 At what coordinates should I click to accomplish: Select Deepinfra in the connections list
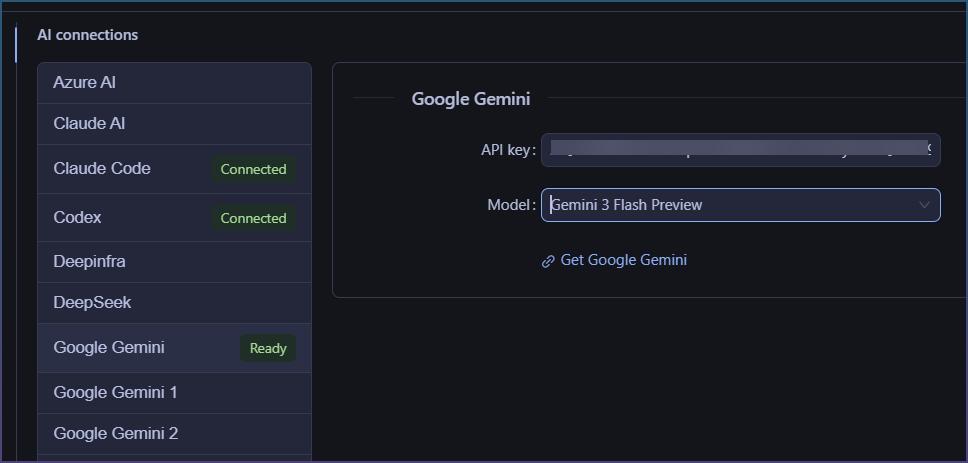coord(174,262)
